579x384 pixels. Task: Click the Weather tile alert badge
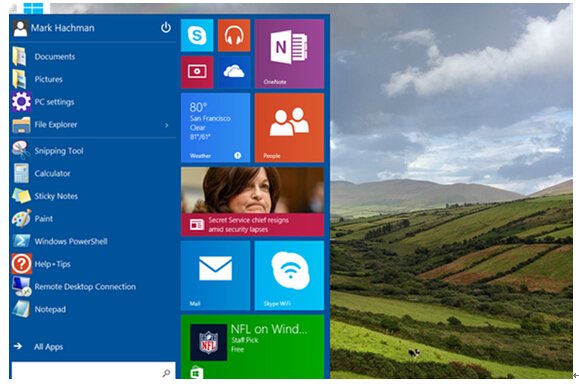tap(237, 155)
